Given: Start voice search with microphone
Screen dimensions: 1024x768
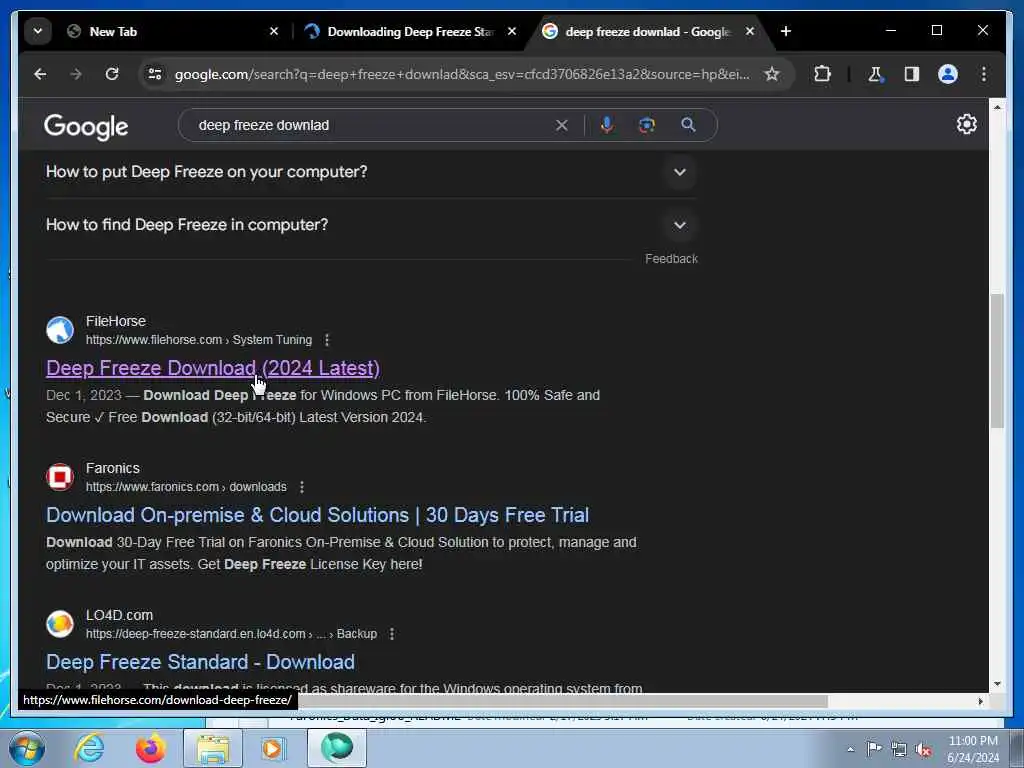Looking at the screenshot, I should pos(607,125).
